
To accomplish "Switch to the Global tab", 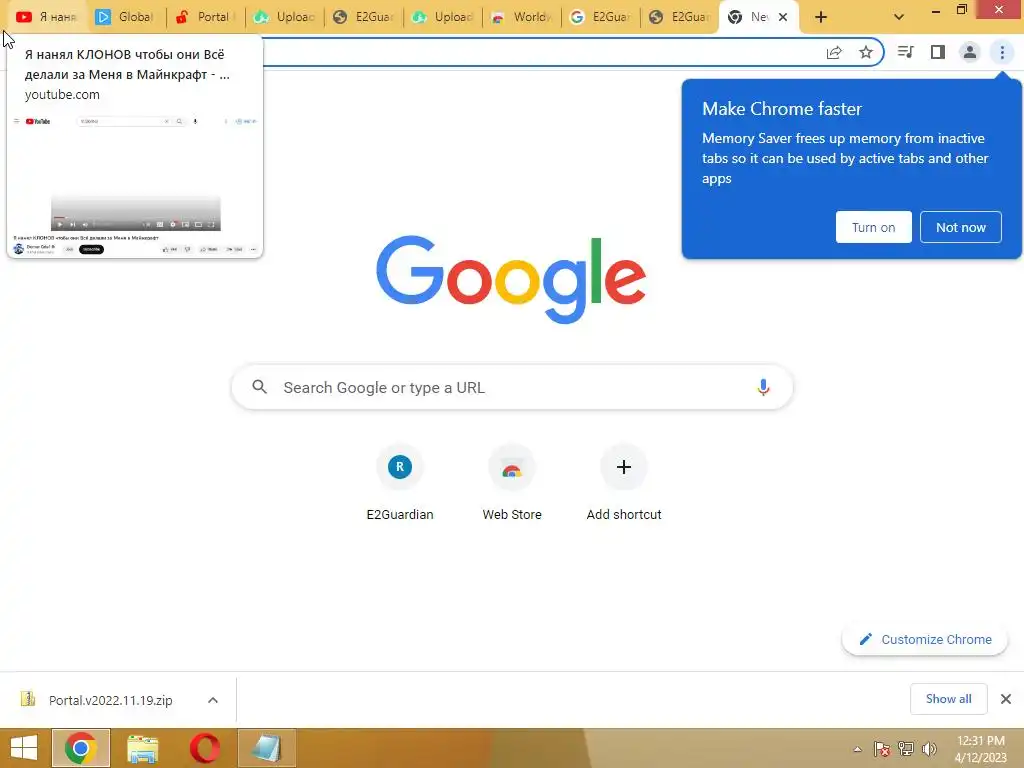I will pos(125,17).
